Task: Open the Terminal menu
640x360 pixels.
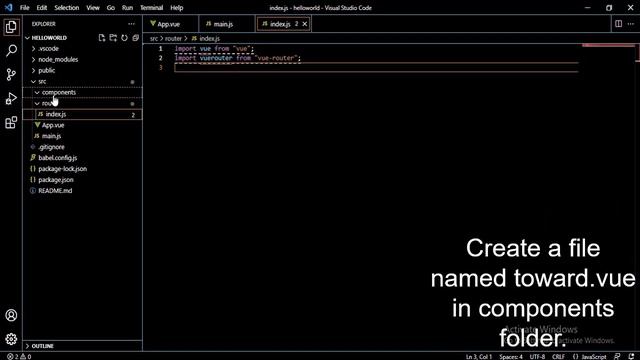Action: pyautogui.click(x=151, y=7)
